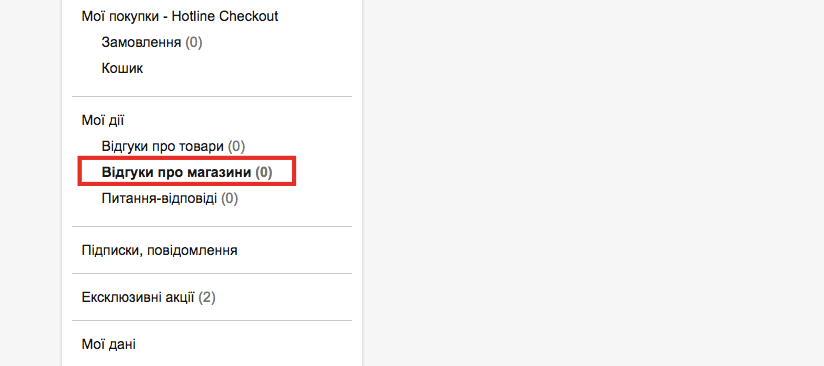Click the word акції in exclusive offers item
This screenshot has height=366, width=824.
tap(179, 298)
